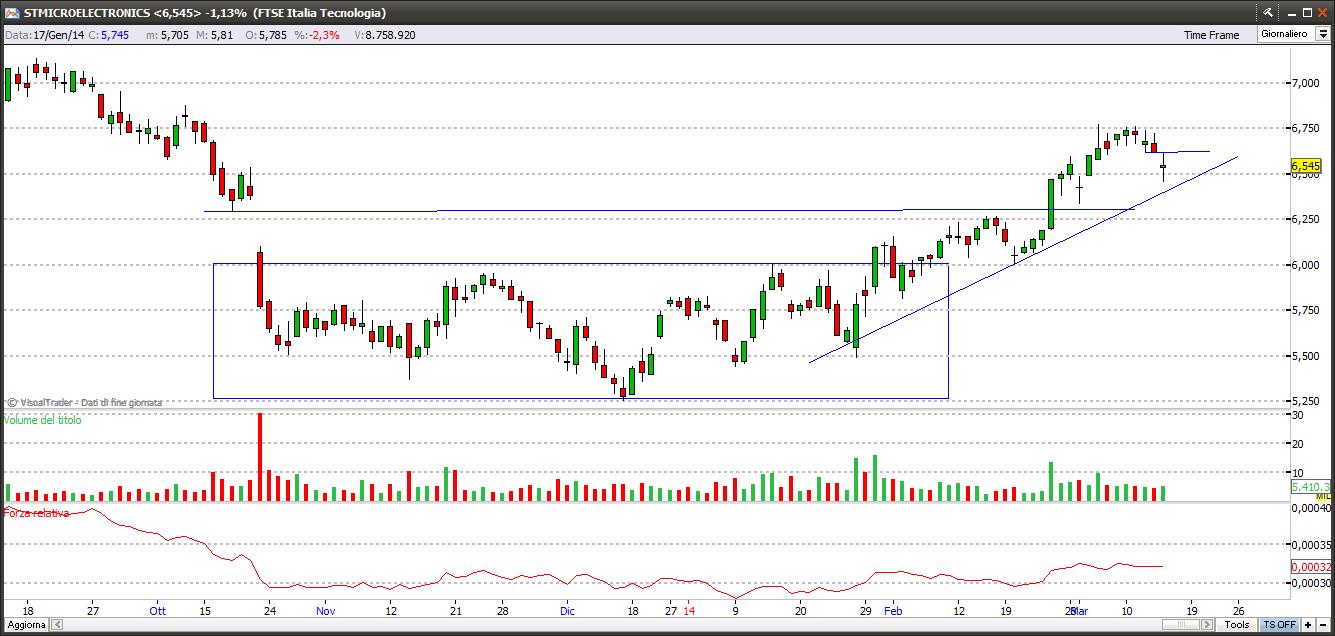Click the 6,000 price axis label
The width and height of the screenshot is (1335, 636).
click(x=1304, y=265)
